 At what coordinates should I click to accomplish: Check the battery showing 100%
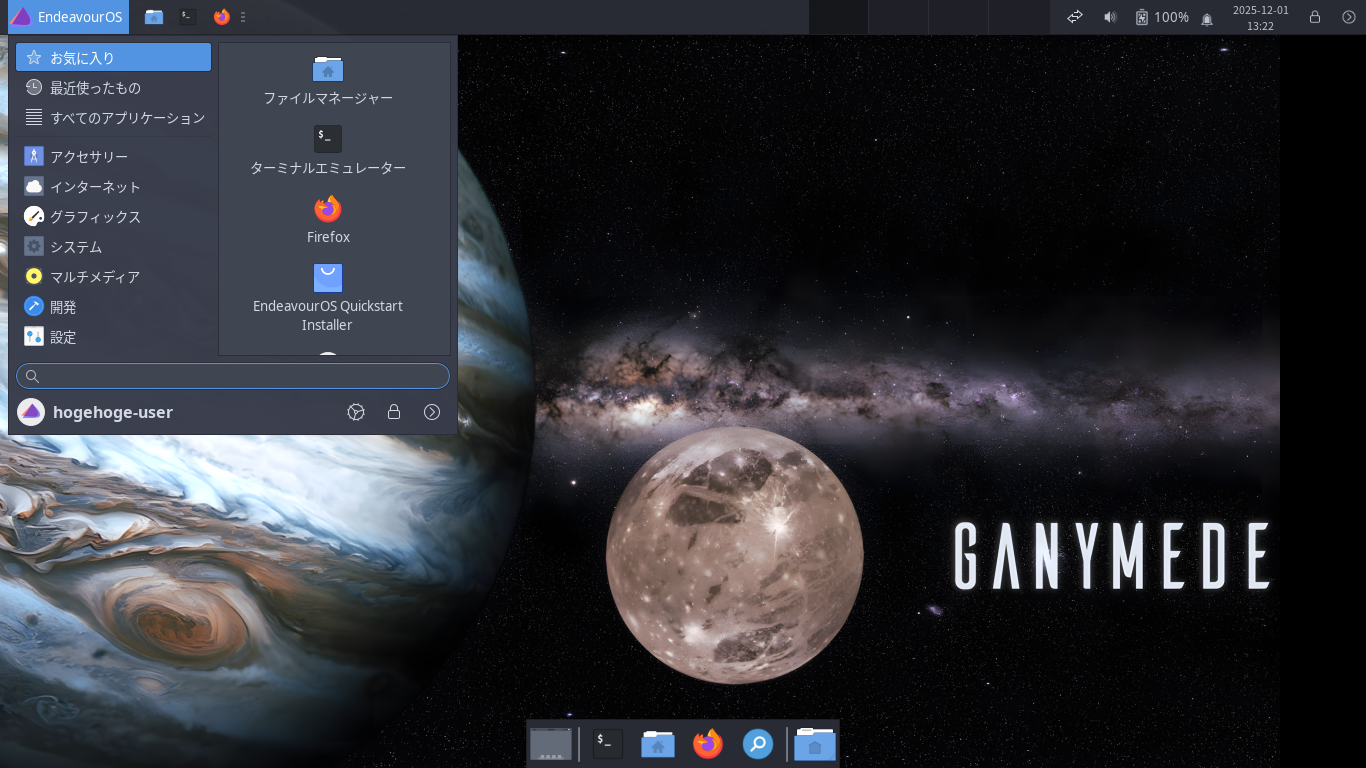click(1160, 17)
